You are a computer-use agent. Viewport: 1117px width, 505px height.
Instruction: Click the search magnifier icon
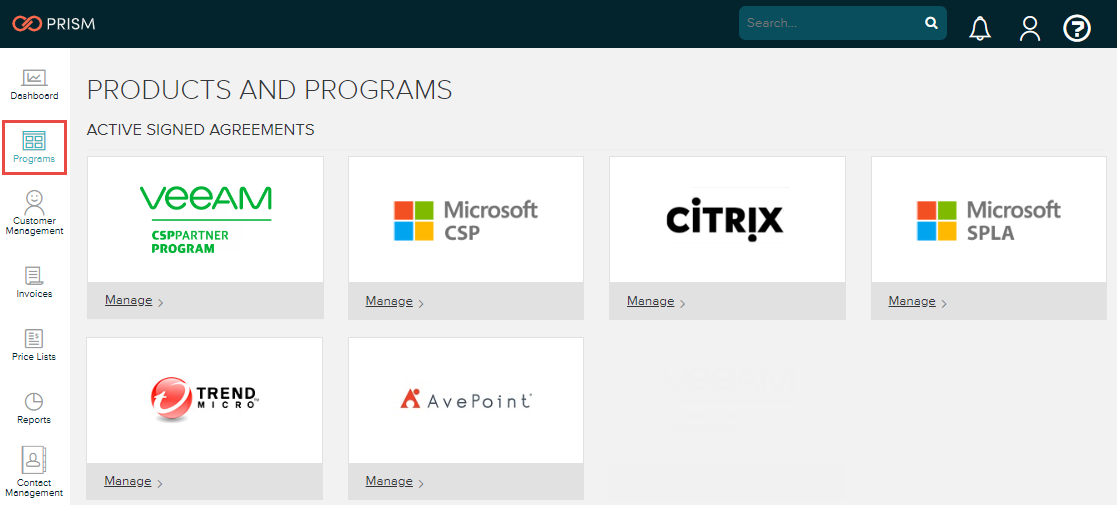point(931,23)
